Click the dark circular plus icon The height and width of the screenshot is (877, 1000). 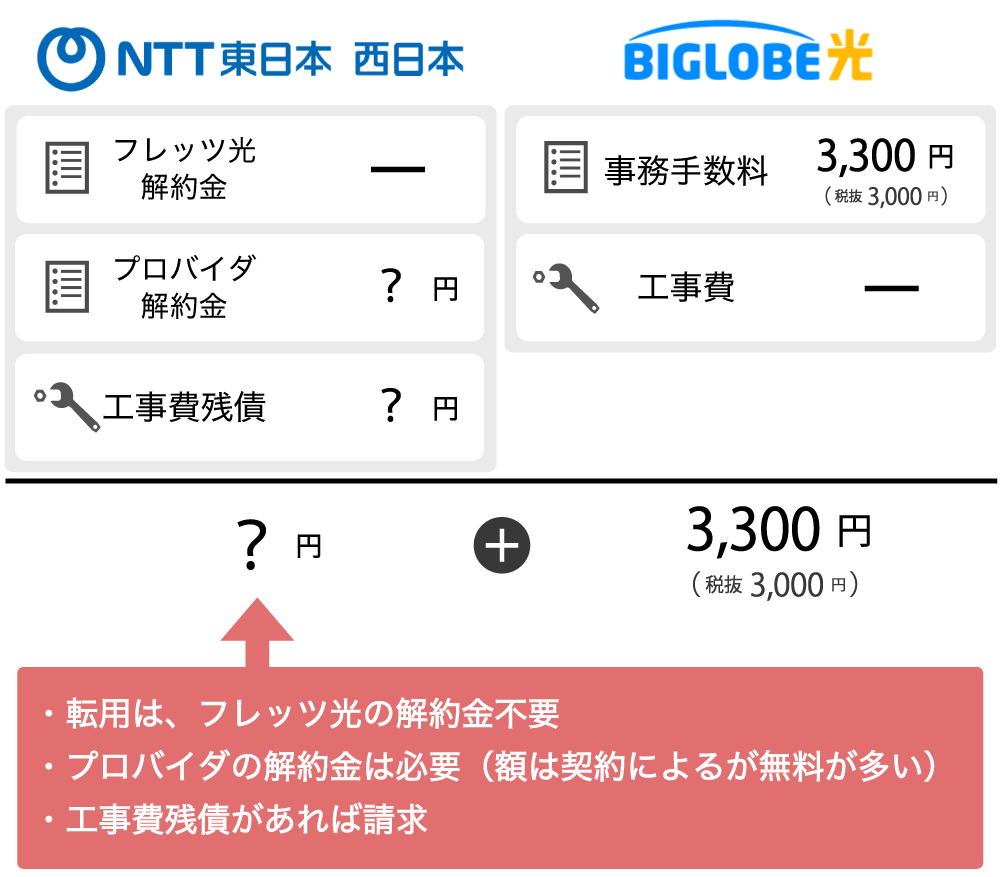click(501, 546)
